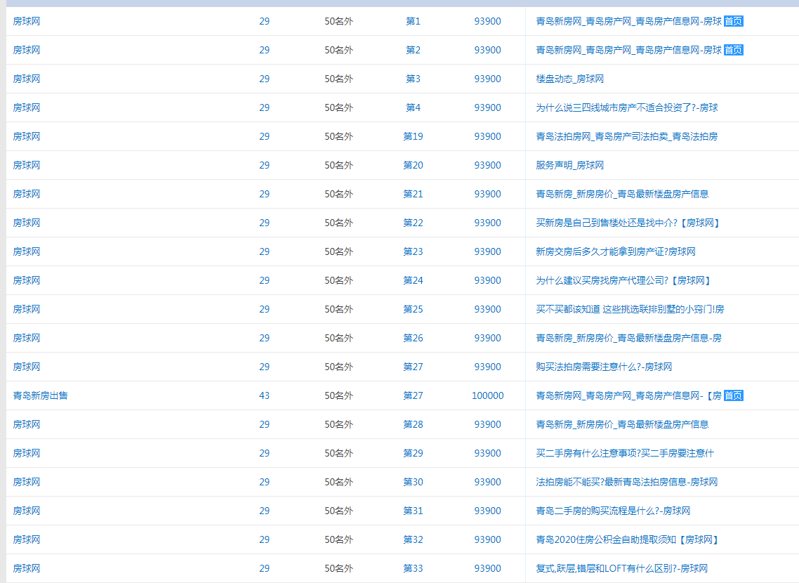Open the page title link in the 青岛新房出售 row
The width and height of the screenshot is (799, 583).
[629, 395]
